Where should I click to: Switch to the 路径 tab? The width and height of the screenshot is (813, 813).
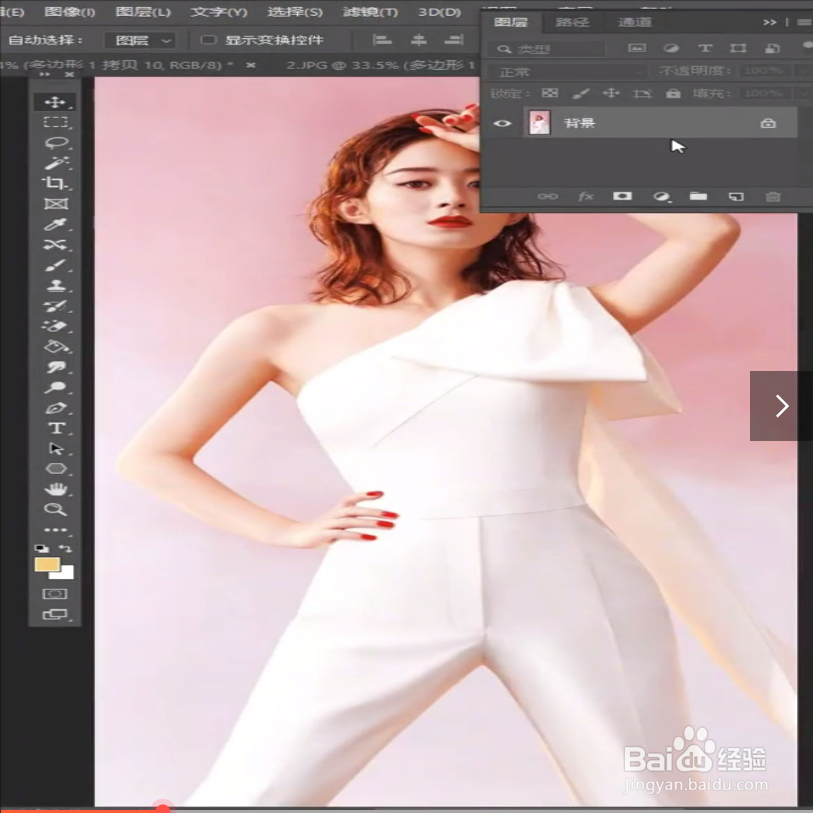(x=572, y=22)
